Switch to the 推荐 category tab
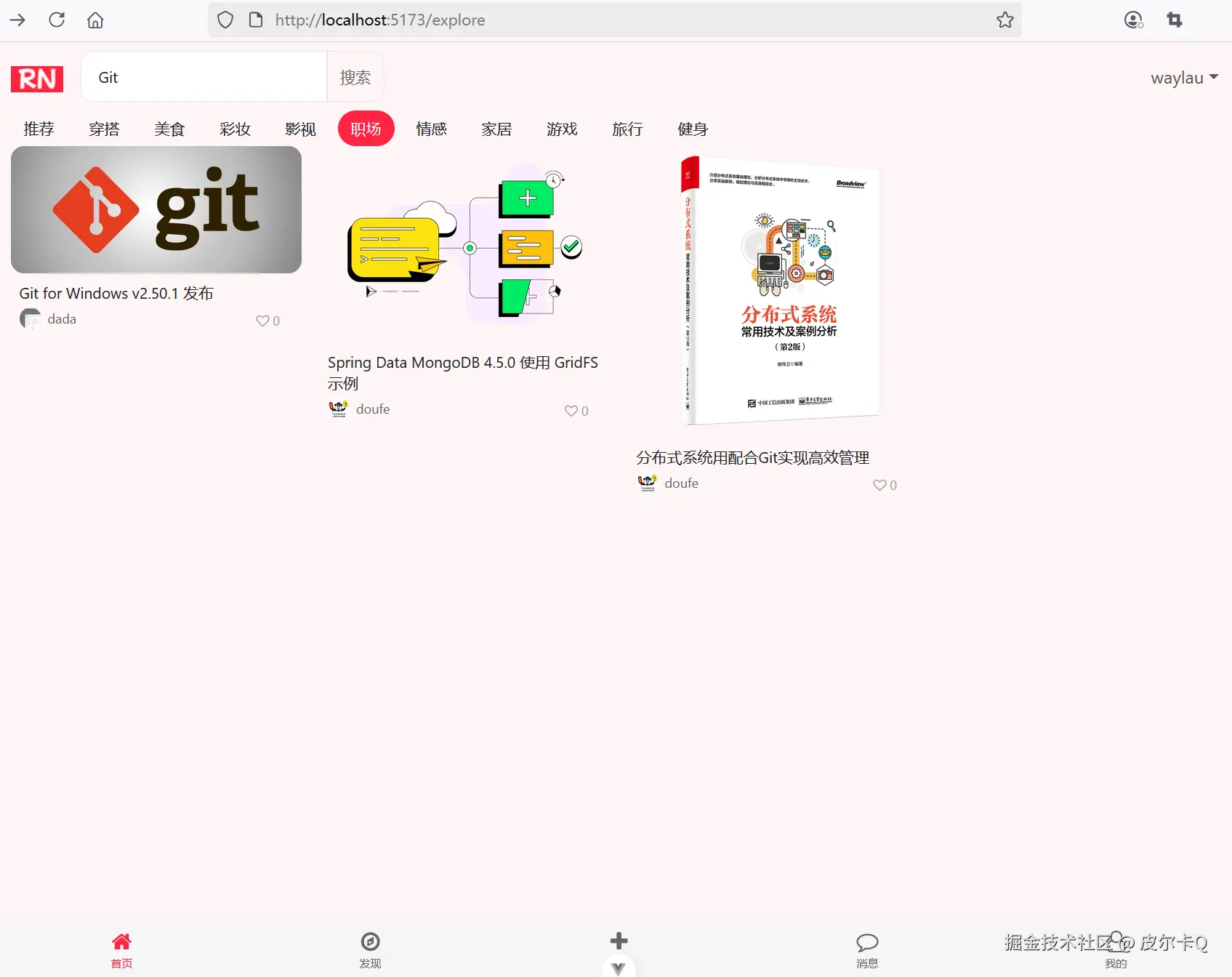 pyautogui.click(x=39, y=129)
